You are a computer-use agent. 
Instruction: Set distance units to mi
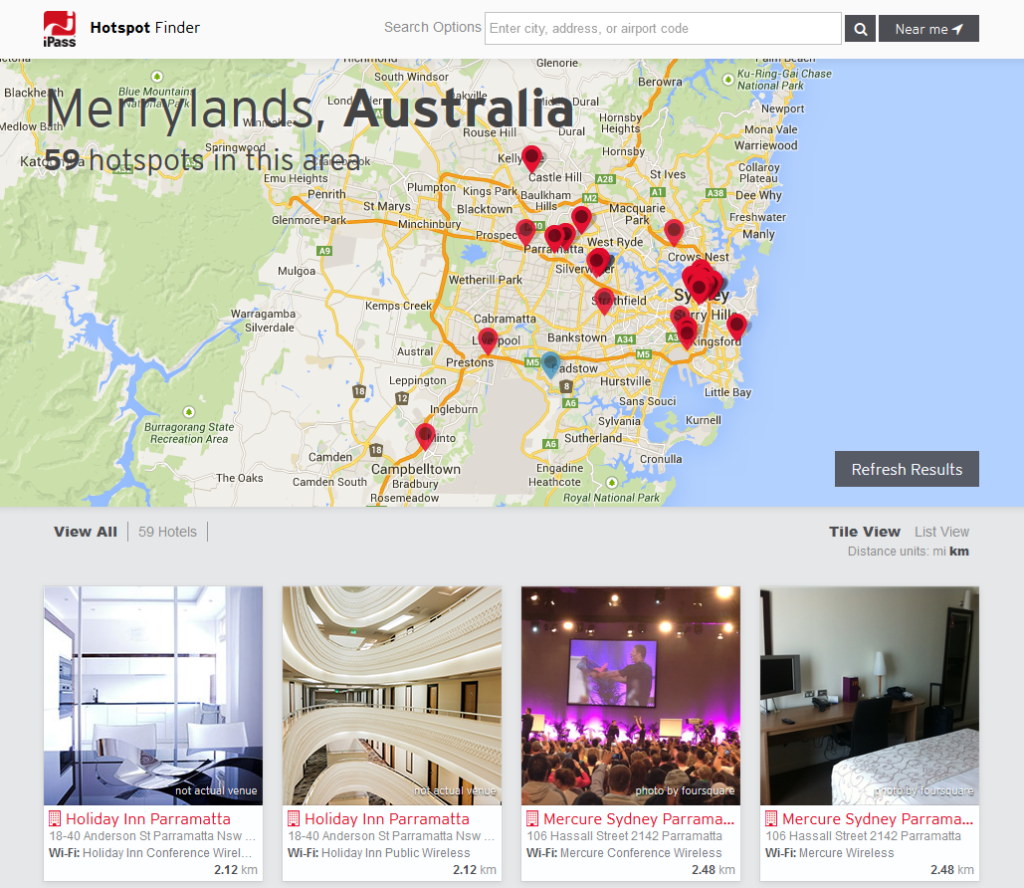click(x=938, y=551)
